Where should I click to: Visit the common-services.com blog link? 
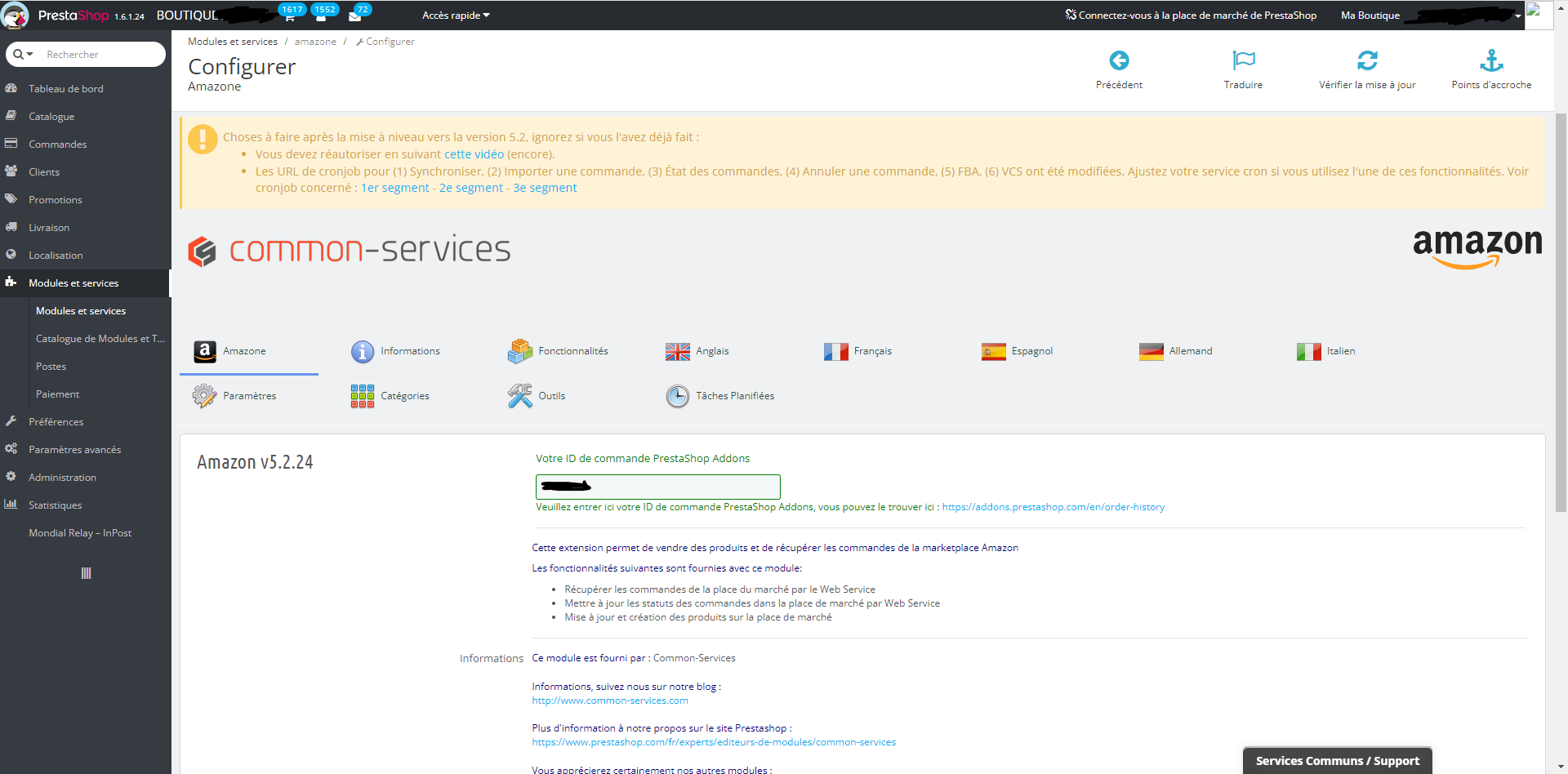[x=610, y=701]
